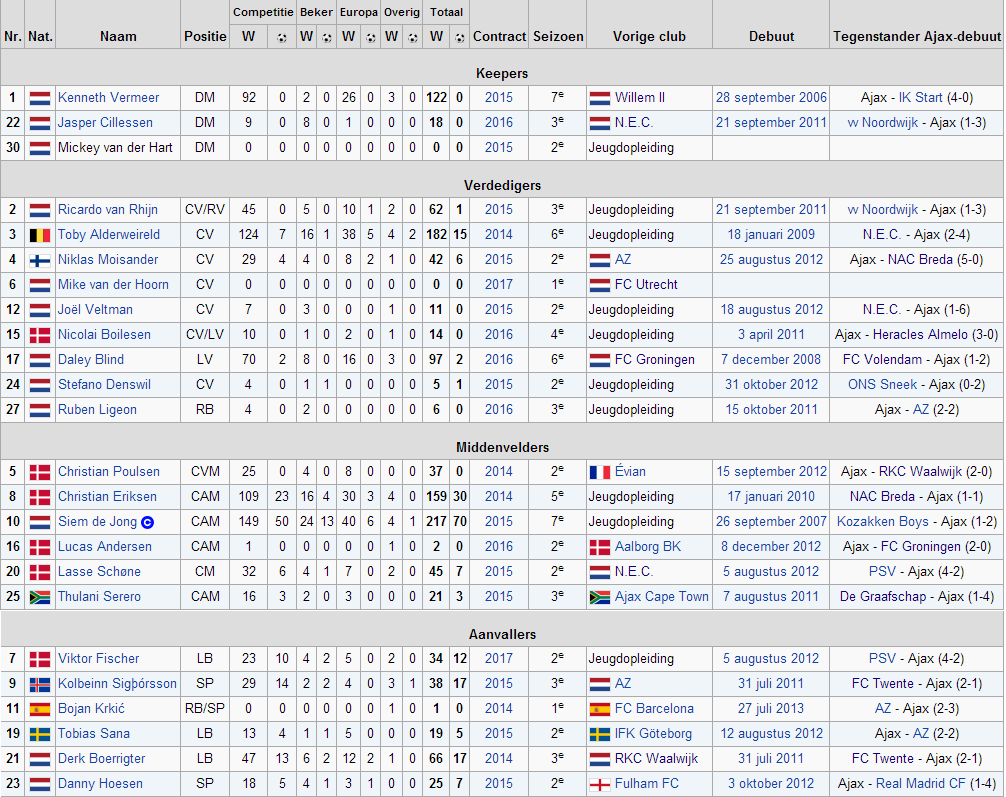Click the Danish flag beside Aalborg BK

[600, 547]
